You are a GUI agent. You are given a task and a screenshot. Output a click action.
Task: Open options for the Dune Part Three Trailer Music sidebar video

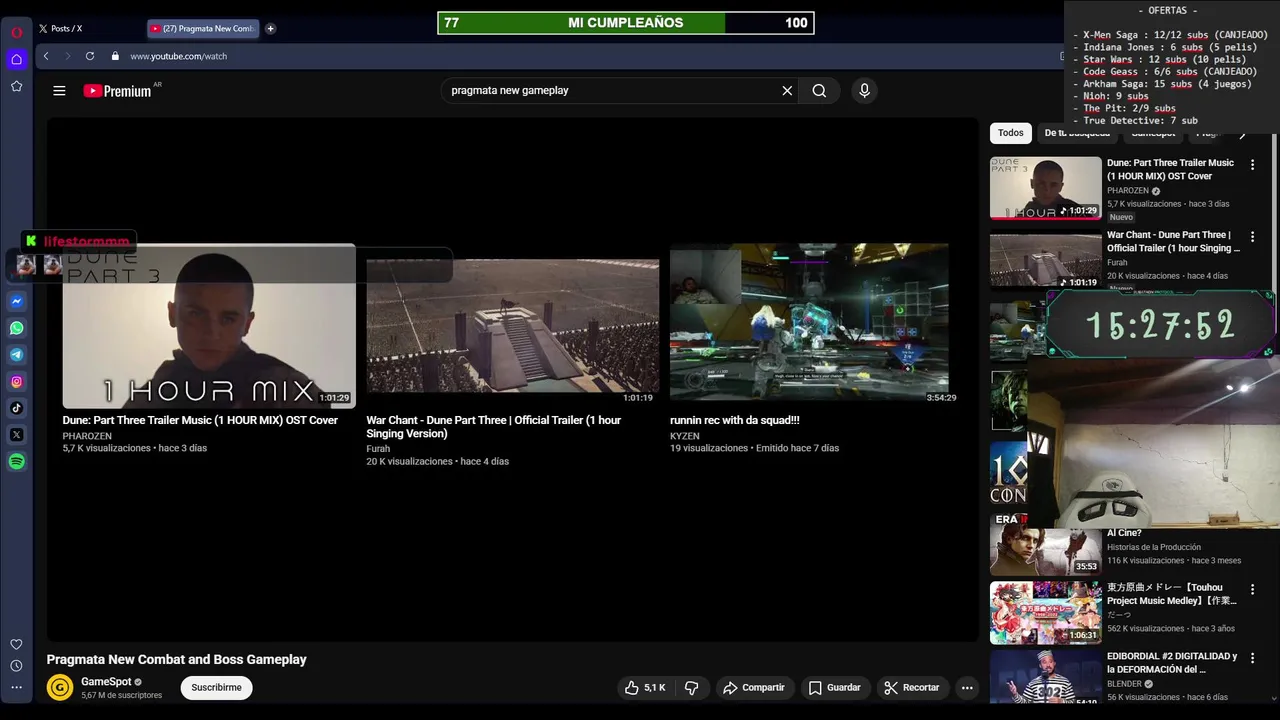pos(1252,165)
